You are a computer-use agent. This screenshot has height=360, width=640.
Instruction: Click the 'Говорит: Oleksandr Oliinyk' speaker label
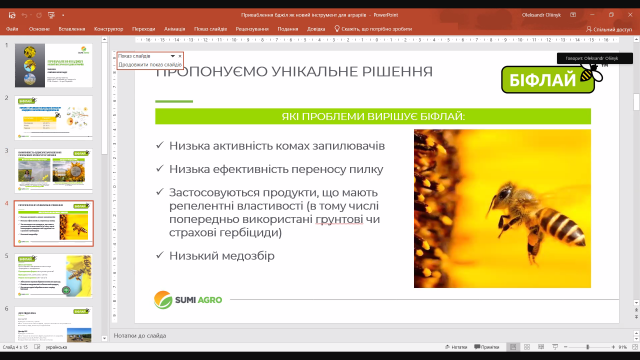(x=595, y=58)
